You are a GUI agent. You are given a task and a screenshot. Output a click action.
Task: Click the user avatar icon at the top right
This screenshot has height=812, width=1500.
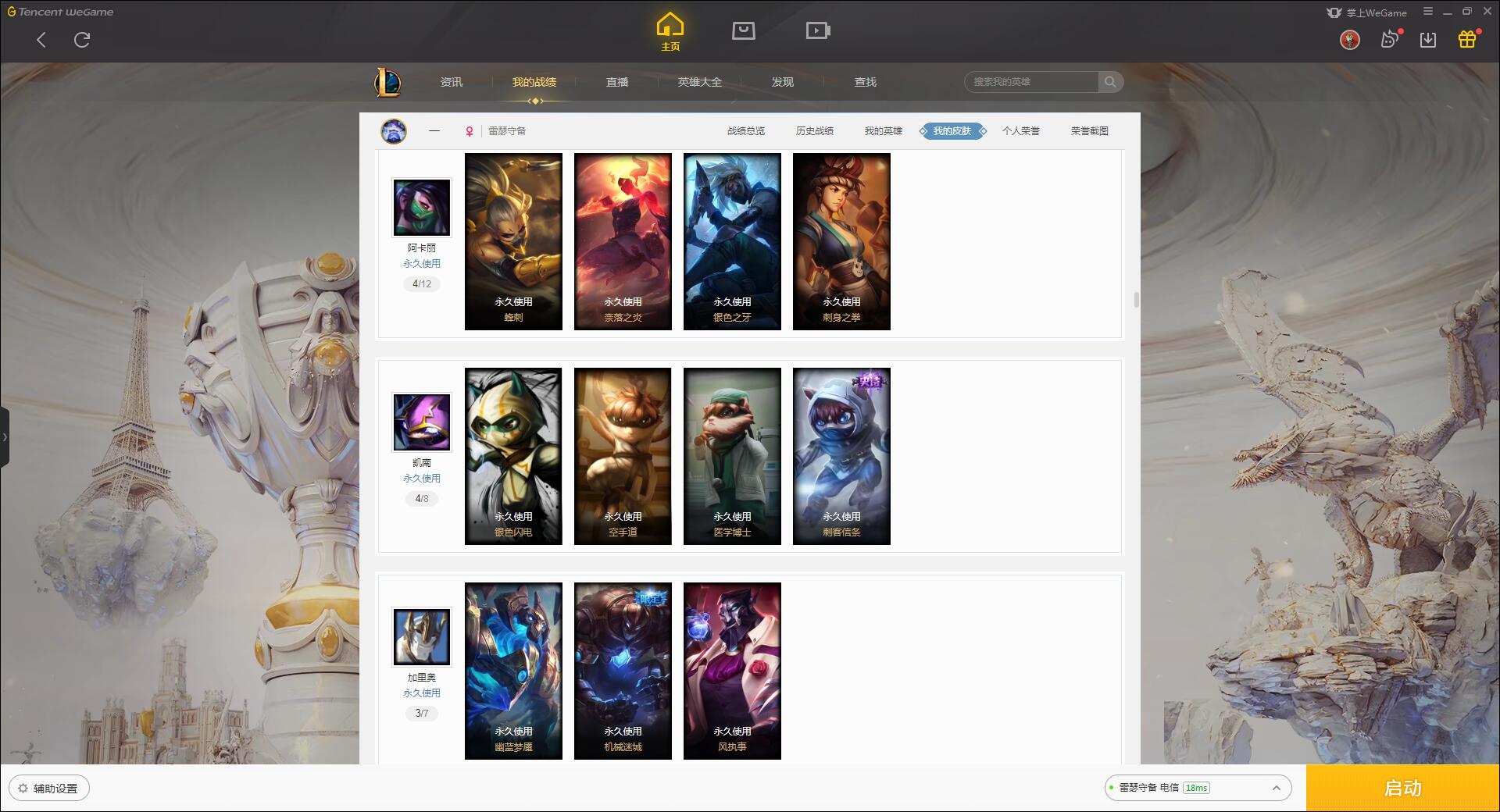point(1349,40)
